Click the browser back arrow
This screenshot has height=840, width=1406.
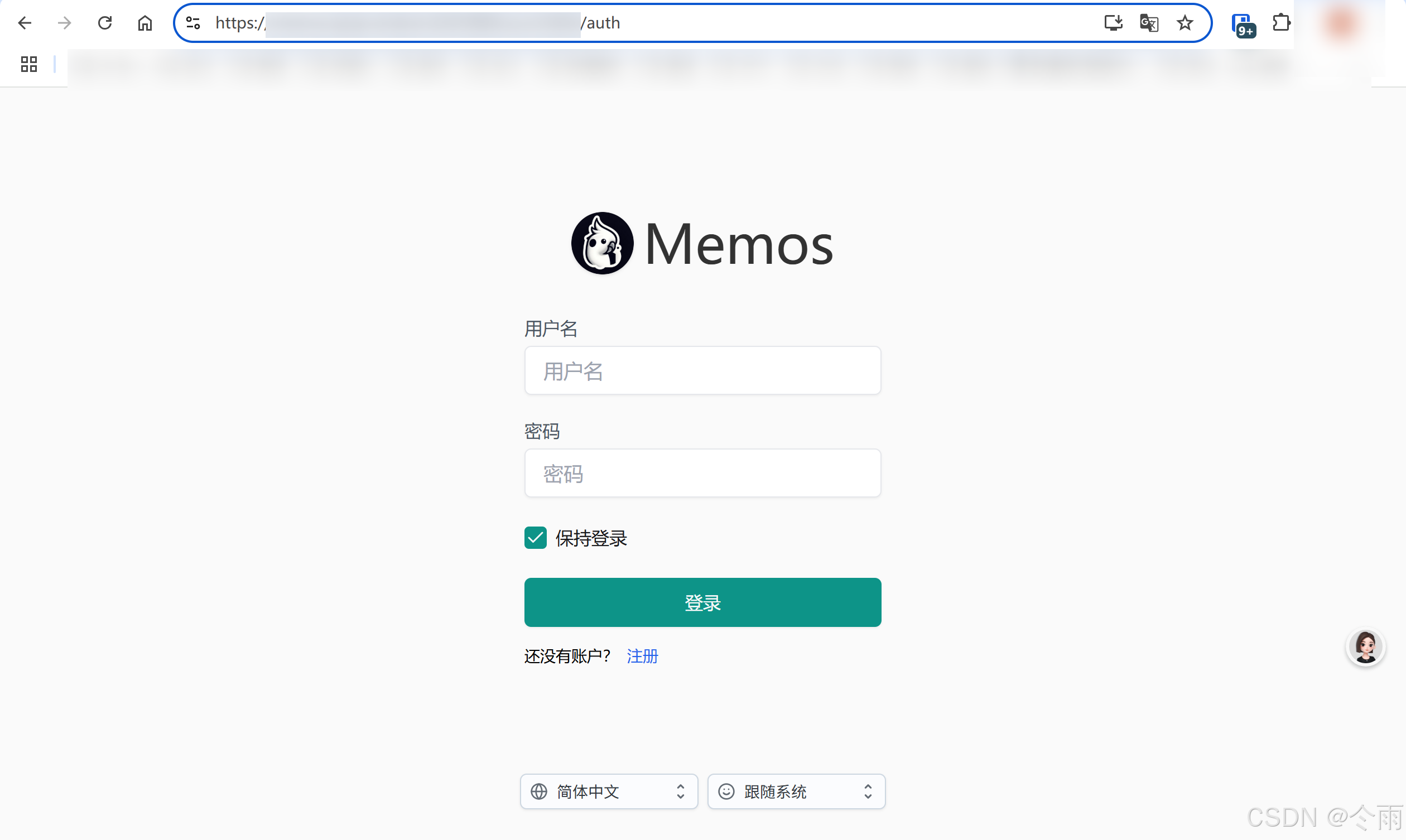pos(25,23)
